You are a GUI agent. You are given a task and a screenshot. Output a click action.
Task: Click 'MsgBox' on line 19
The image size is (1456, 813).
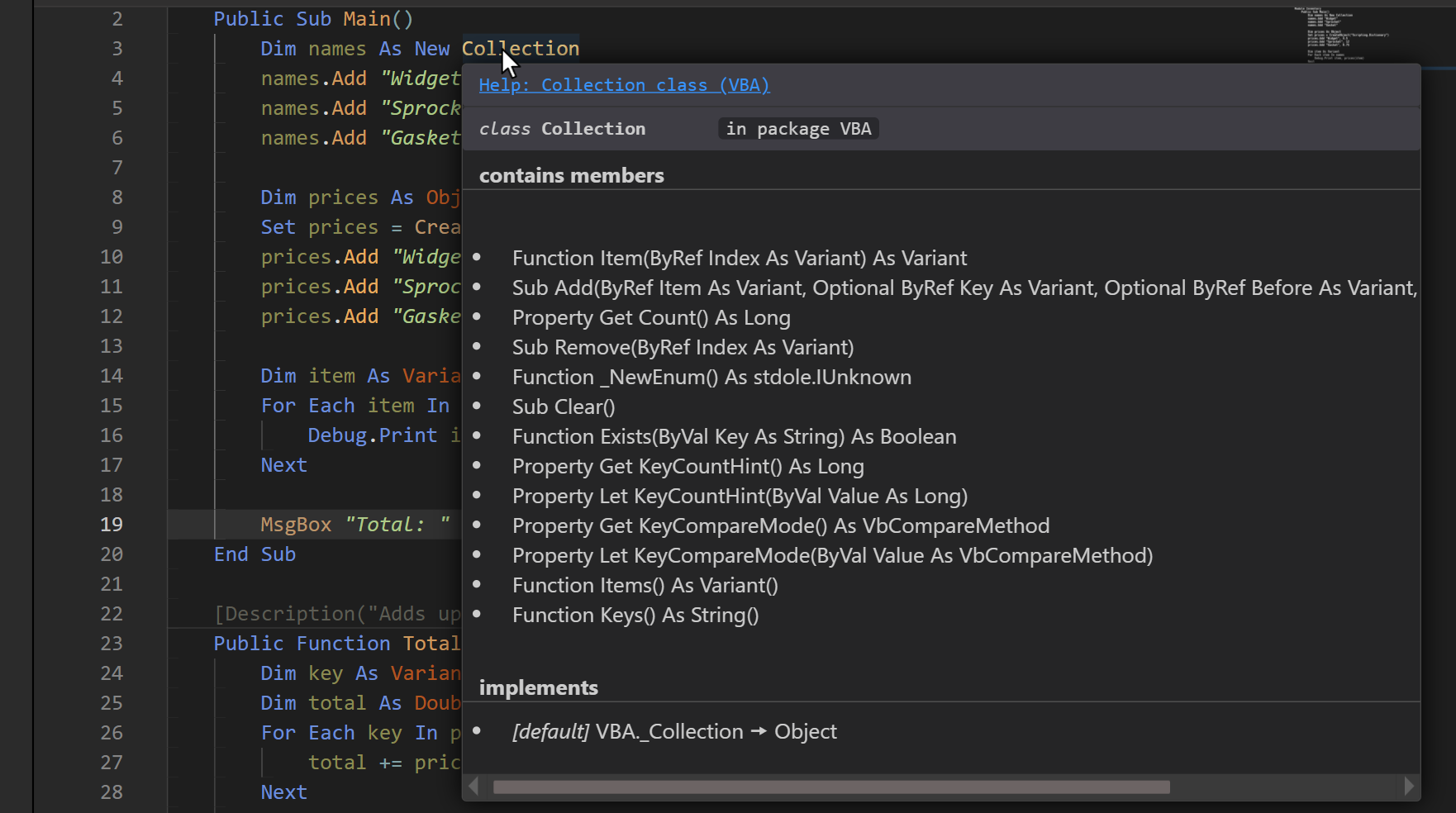(x=296, y=525)
